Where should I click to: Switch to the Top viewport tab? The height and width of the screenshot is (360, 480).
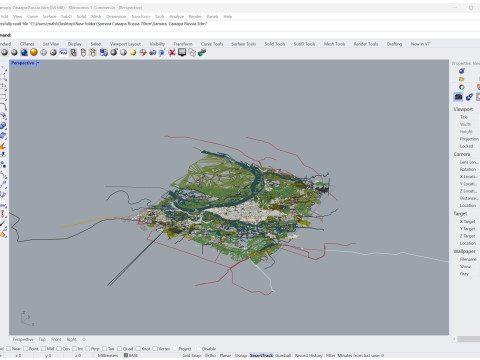click(x=42, y=339)
